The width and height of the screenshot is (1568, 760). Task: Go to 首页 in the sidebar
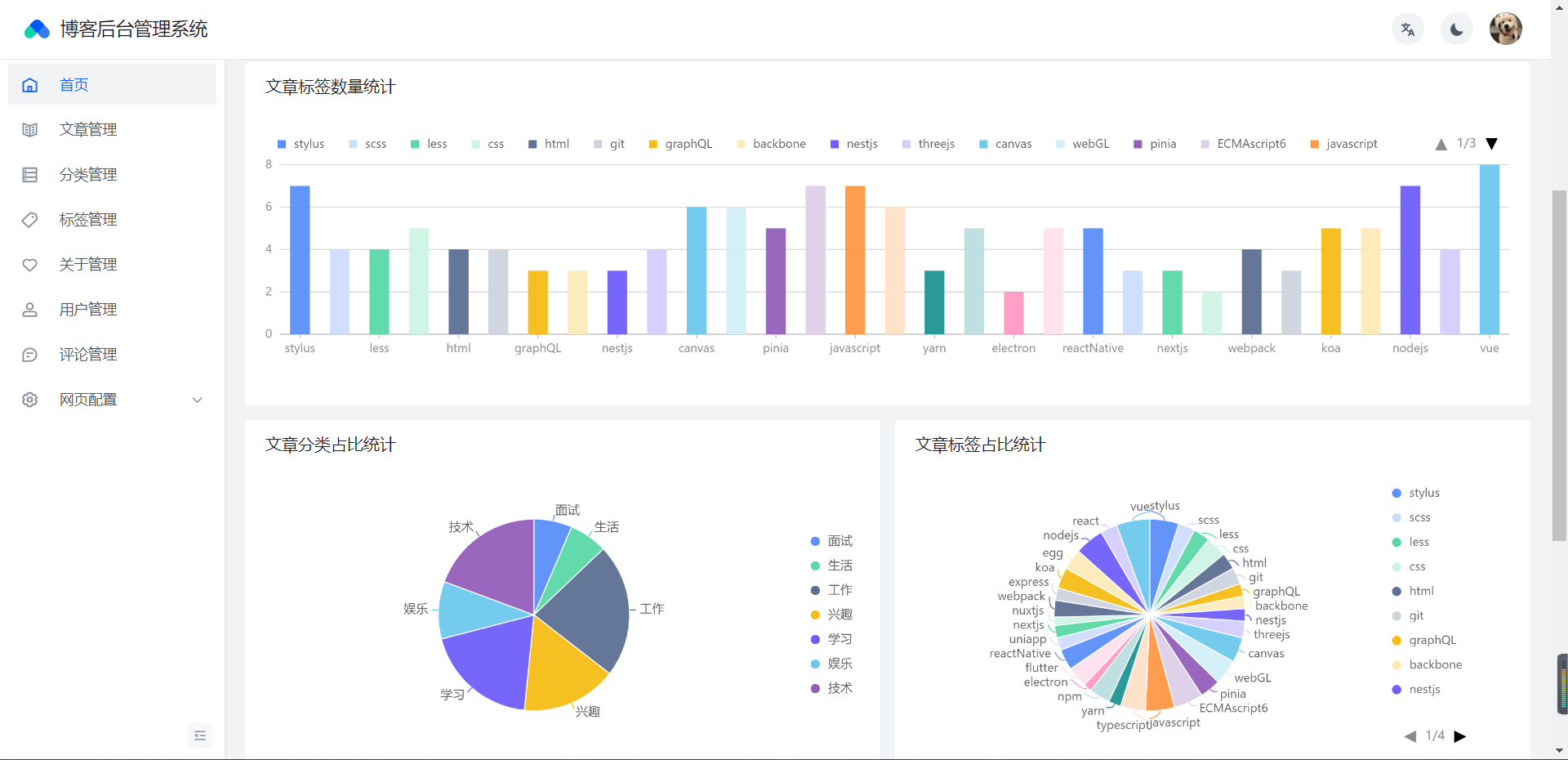point(112,85)
